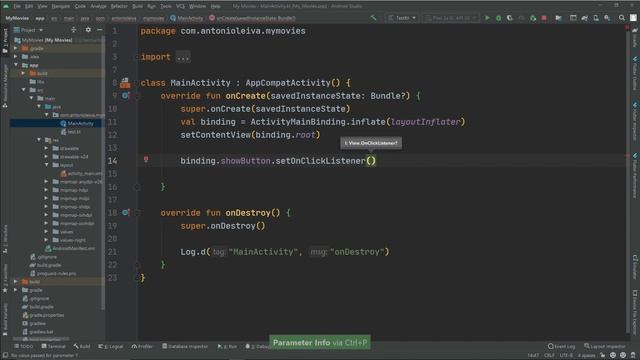
Task: Open the device selector dropdown
Action: [x=451, y=18]
